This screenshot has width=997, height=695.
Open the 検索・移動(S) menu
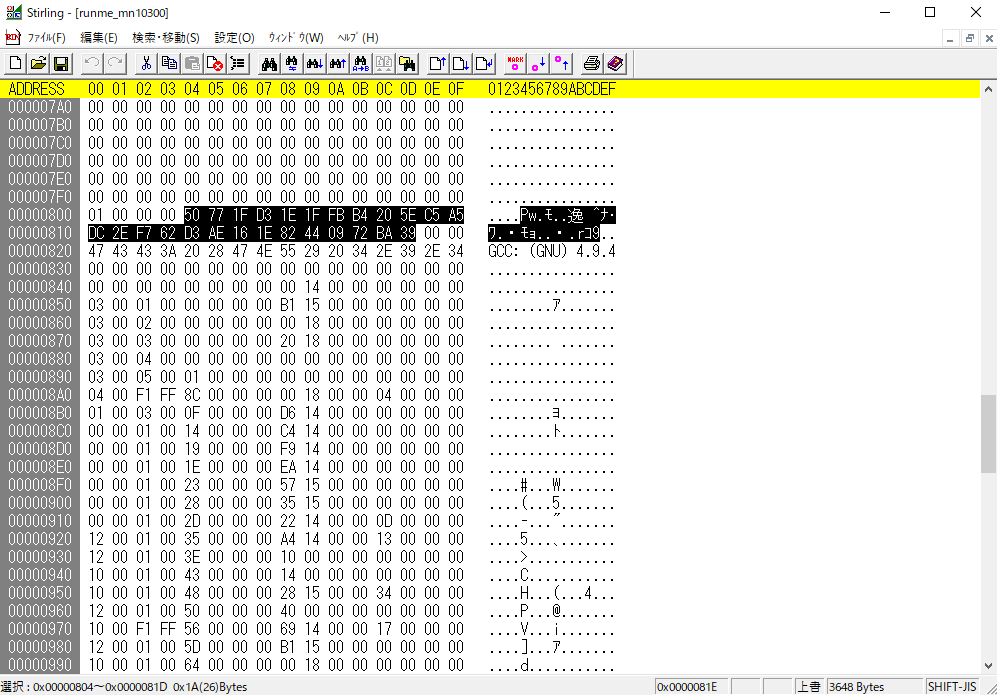click(166, 38)
